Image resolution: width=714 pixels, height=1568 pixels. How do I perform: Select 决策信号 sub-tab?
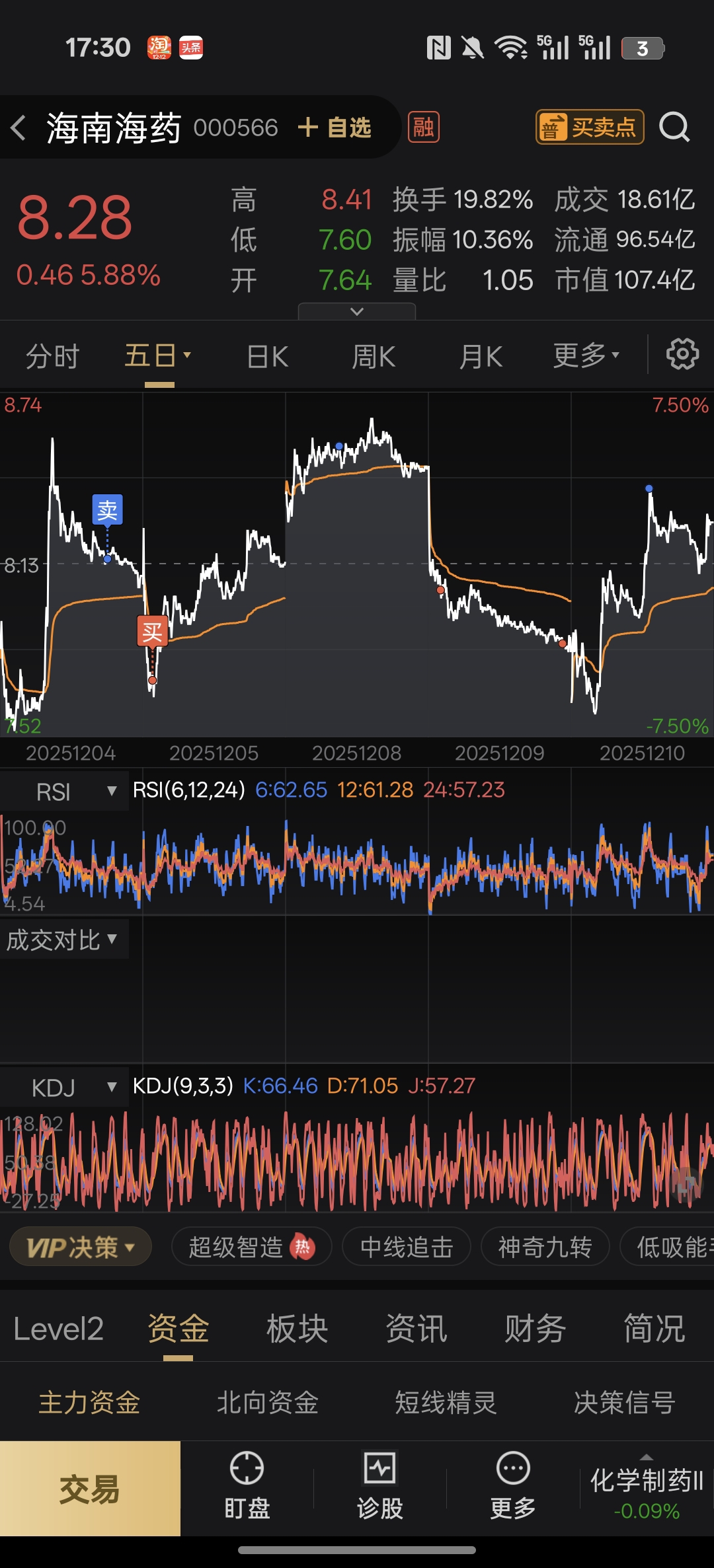tap(624, 1402)
